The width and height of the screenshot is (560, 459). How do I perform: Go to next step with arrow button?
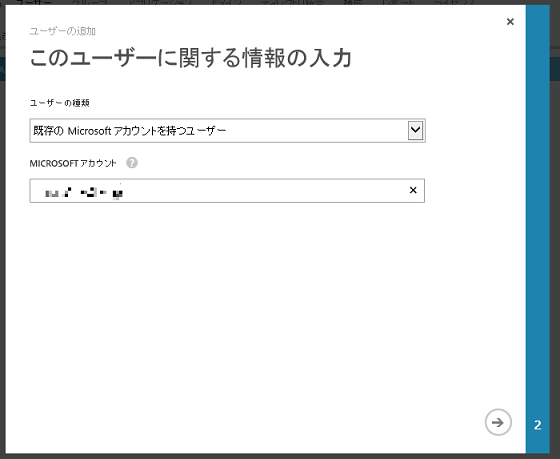[x=498, y=422]
